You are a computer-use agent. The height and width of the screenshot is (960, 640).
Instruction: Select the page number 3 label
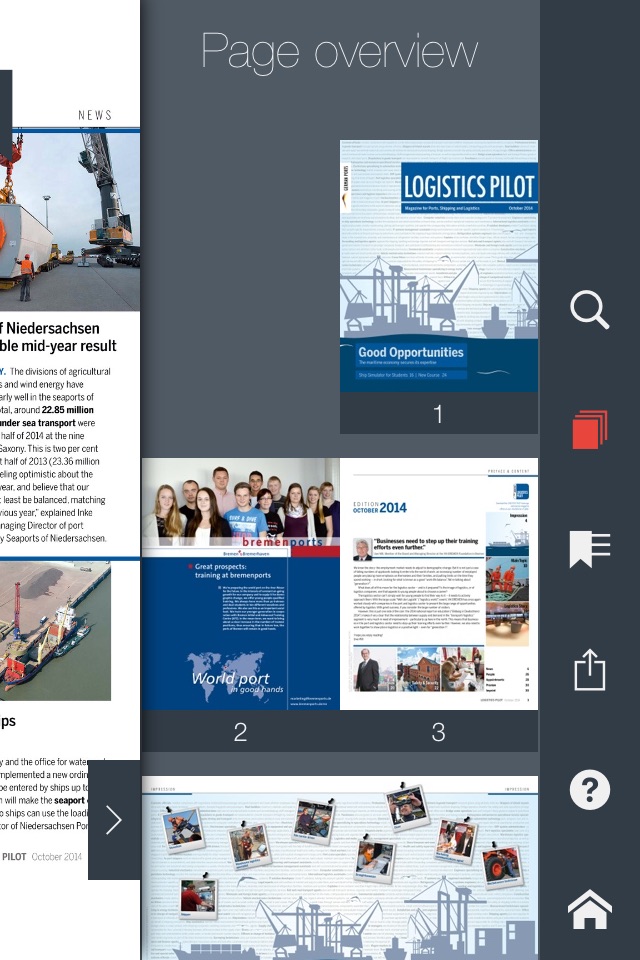click(x=439, y=732)
